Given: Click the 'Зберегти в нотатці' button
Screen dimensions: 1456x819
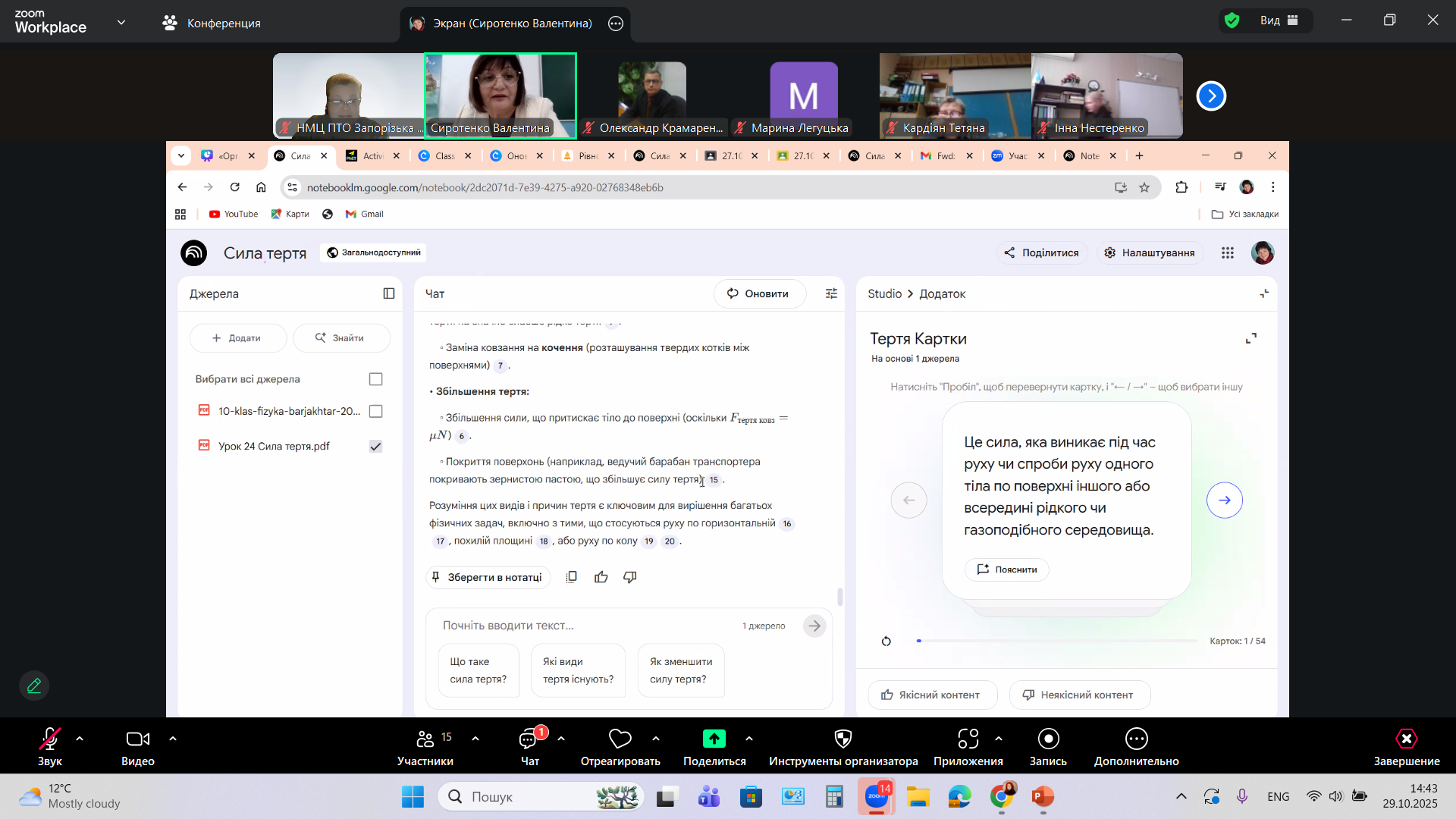Looking at the screenshot, I should point(488,577).
